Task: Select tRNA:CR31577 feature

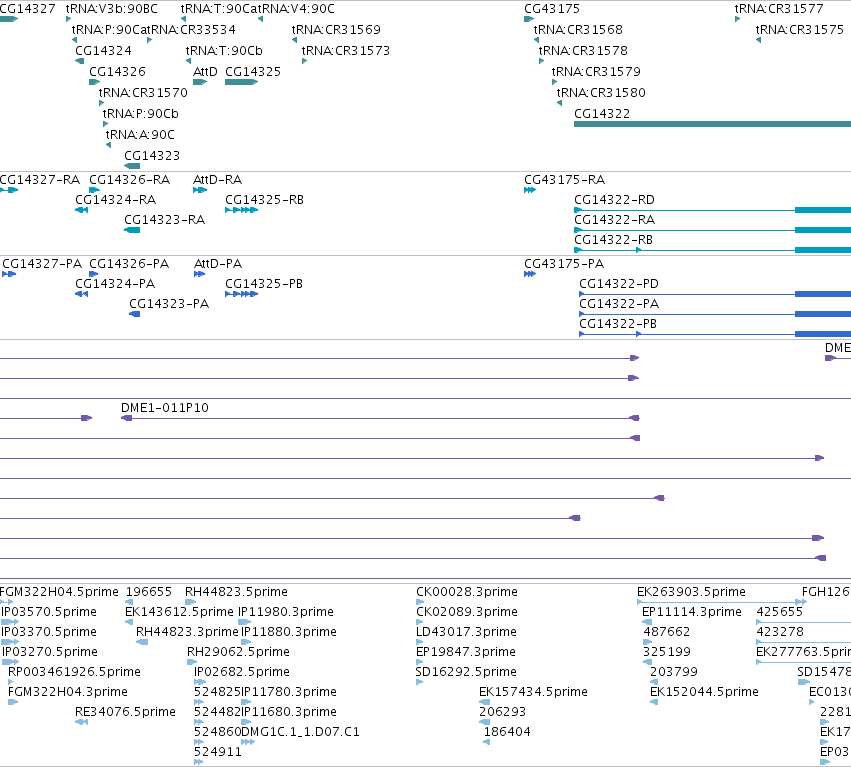Action: click(x=737, y=20)
